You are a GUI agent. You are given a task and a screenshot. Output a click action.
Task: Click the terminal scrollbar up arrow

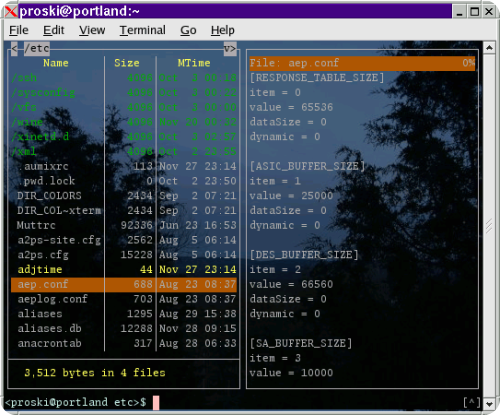(x=489, y=48)
